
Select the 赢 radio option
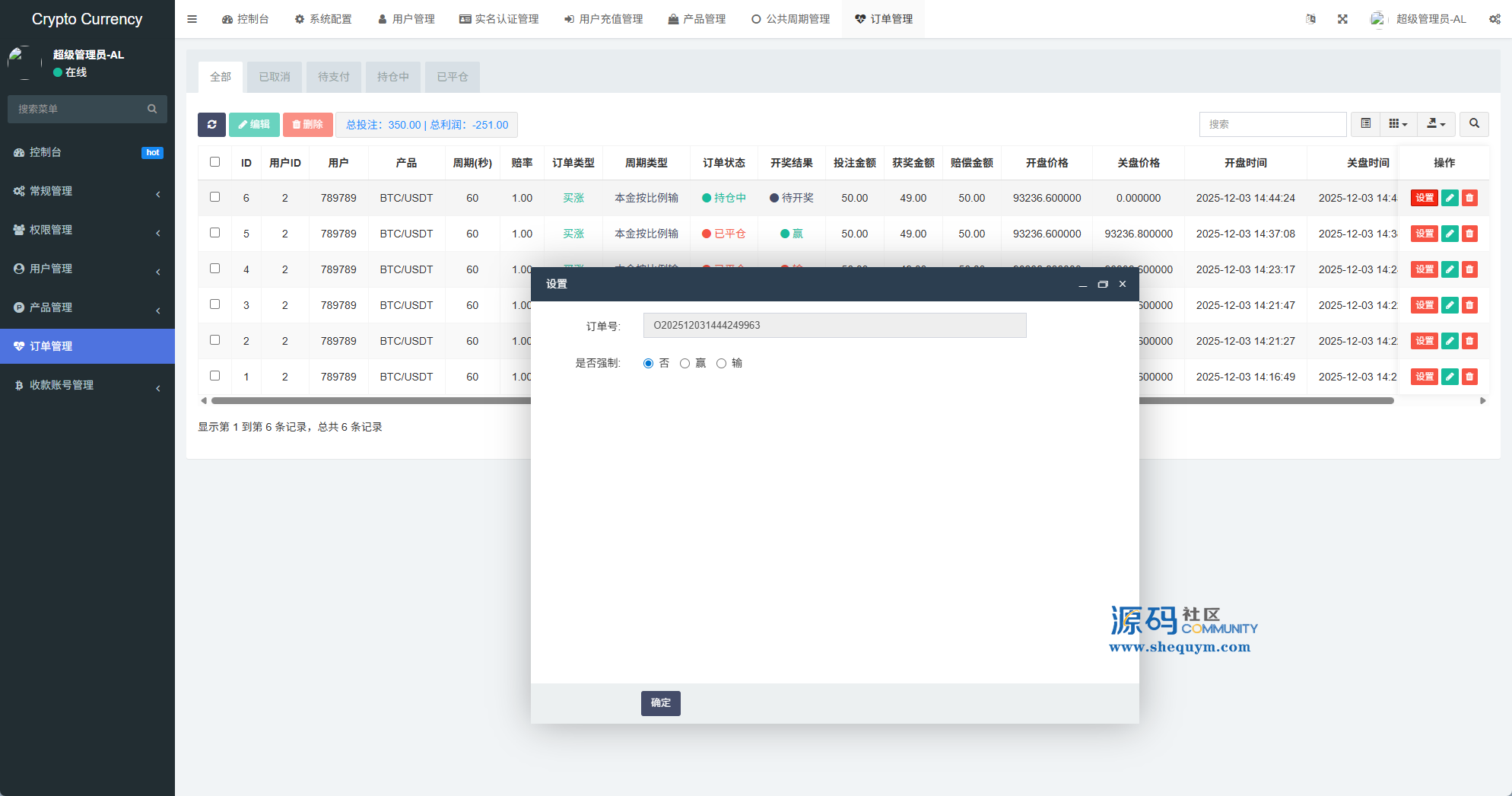(x=685, y=364)
